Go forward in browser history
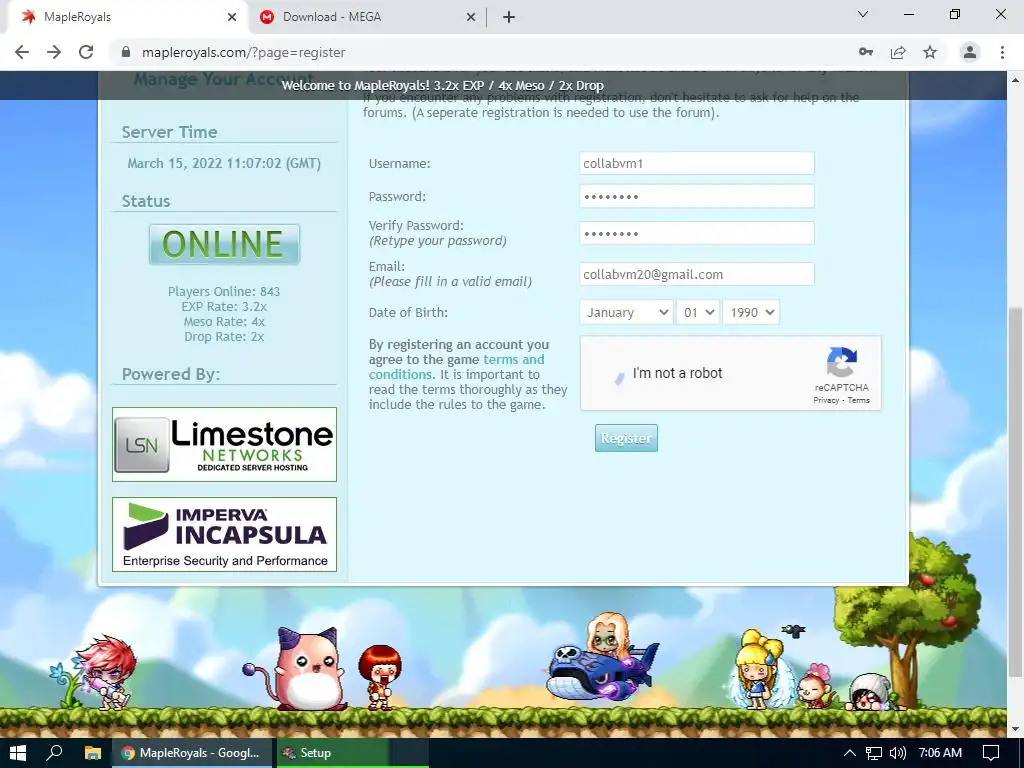The image size is (1024, 768). pos(54,52)
